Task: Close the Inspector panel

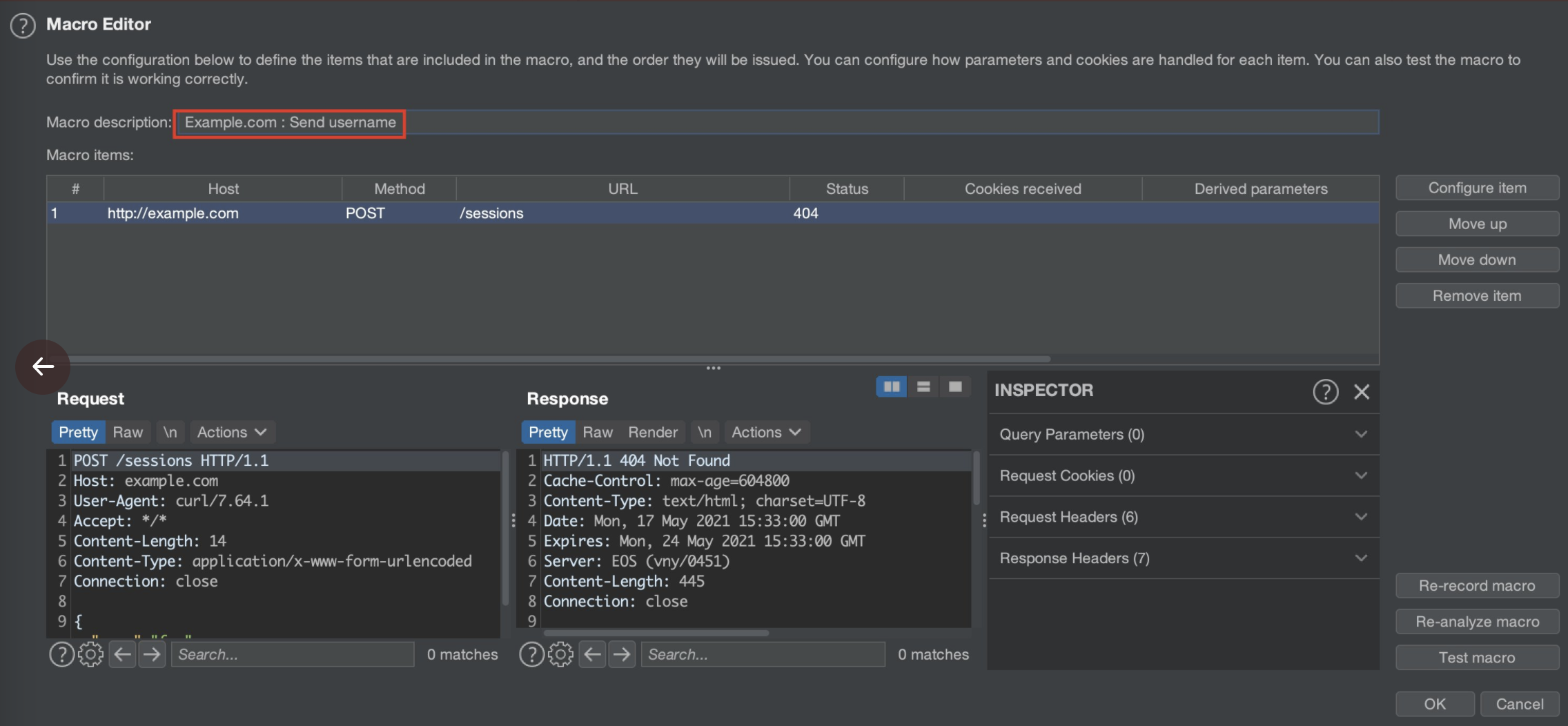Action: [x=1362, y=392]
